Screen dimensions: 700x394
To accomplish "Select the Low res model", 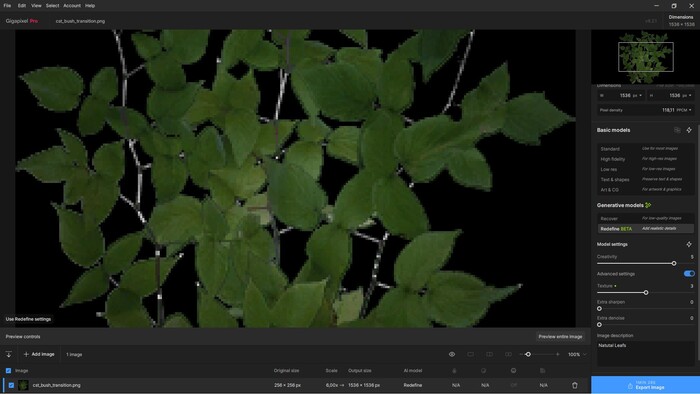I will coord(646,169).
